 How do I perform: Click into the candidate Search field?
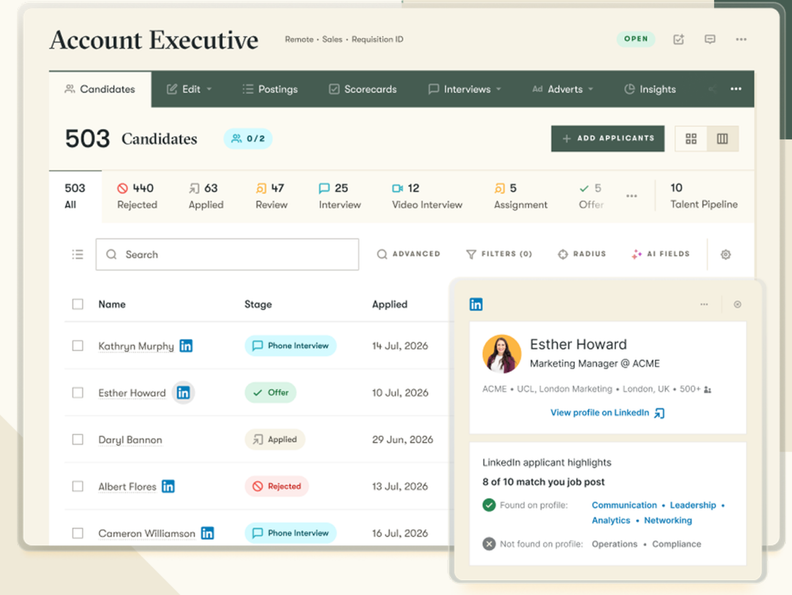pyautogui.click(x=227, y=254)
